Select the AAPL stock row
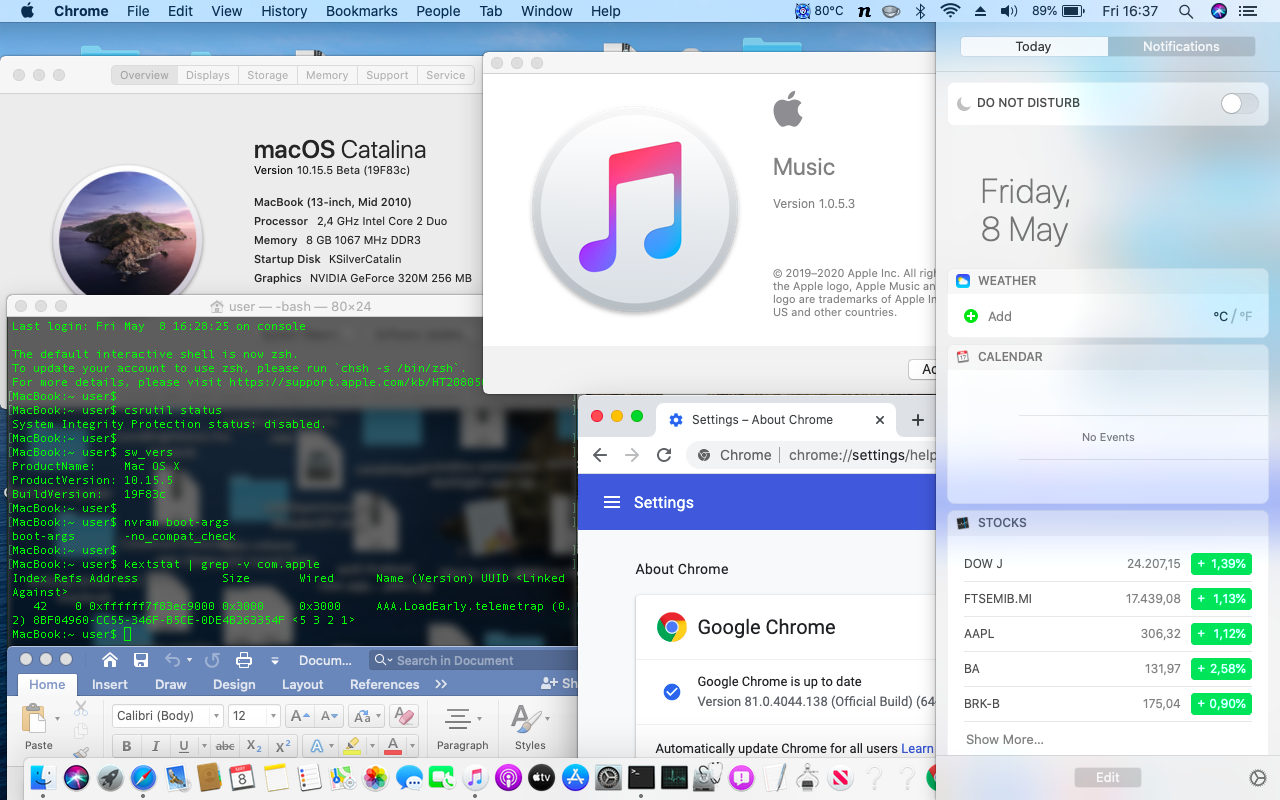Image resolution: width=1280 pixels, height=800 pixels. click(1108, 633)
